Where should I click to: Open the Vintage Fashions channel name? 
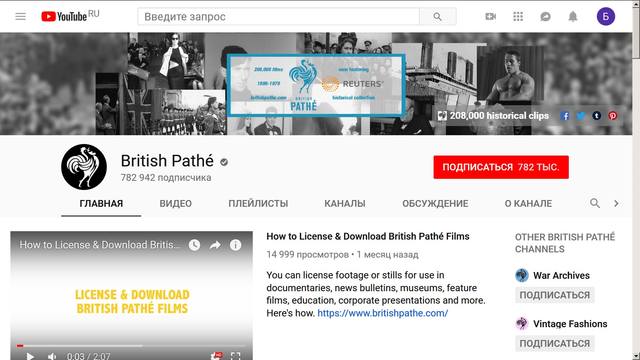pos(570,324)
